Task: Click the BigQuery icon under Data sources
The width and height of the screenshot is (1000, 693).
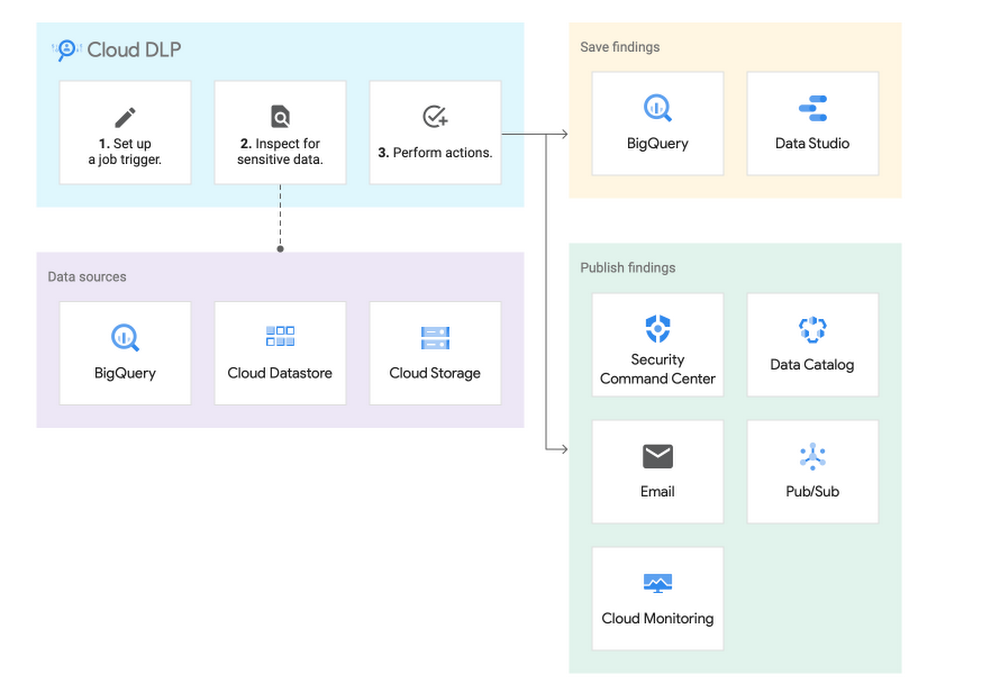Action: tap(125, 336)
